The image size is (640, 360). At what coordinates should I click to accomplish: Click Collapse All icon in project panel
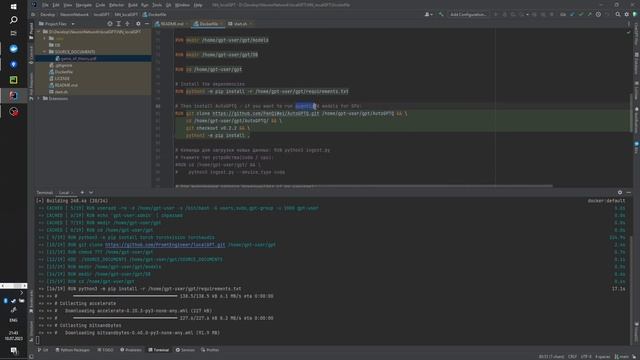[x=127, y=24]
